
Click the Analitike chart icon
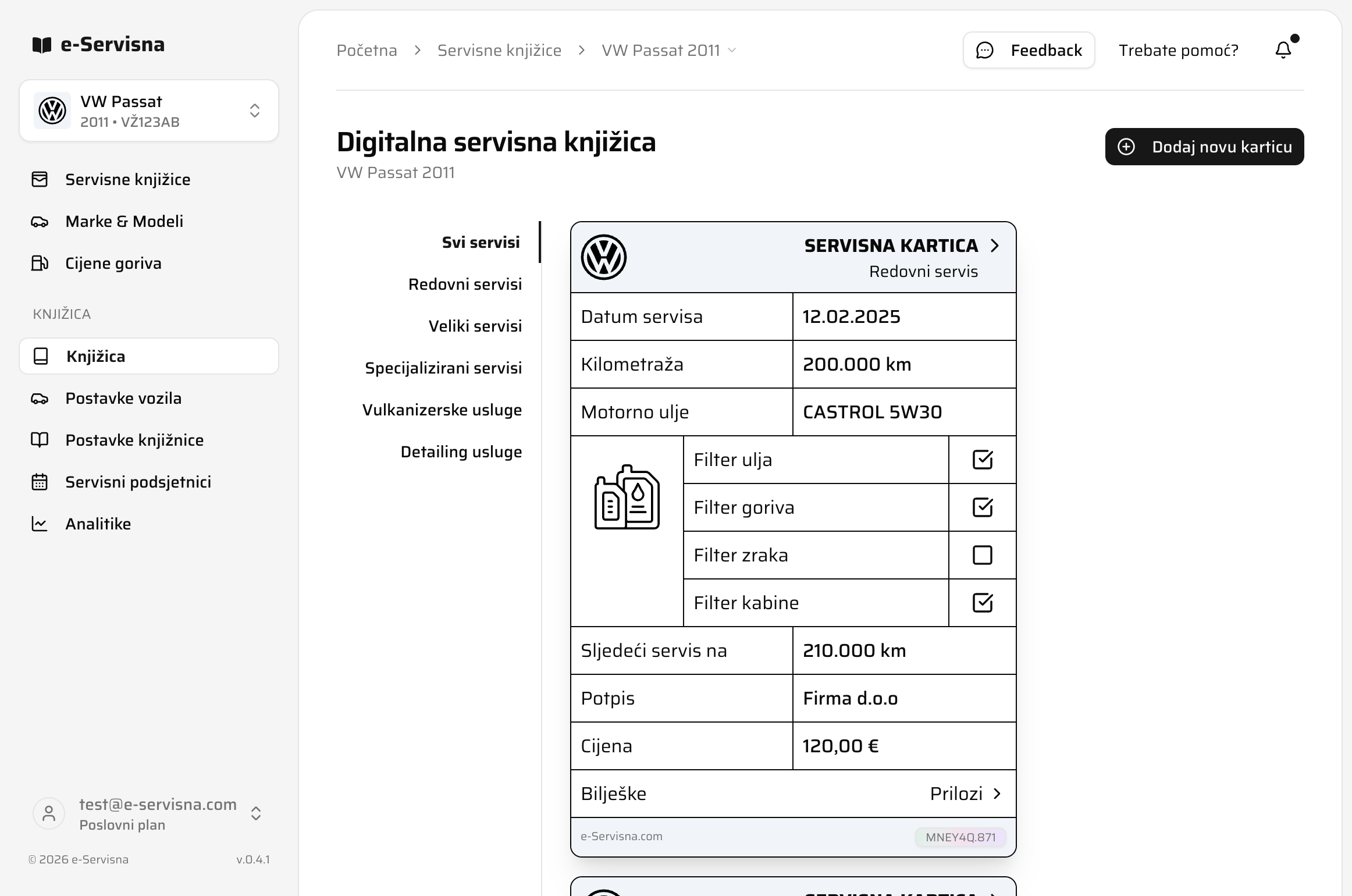[40, 523]
